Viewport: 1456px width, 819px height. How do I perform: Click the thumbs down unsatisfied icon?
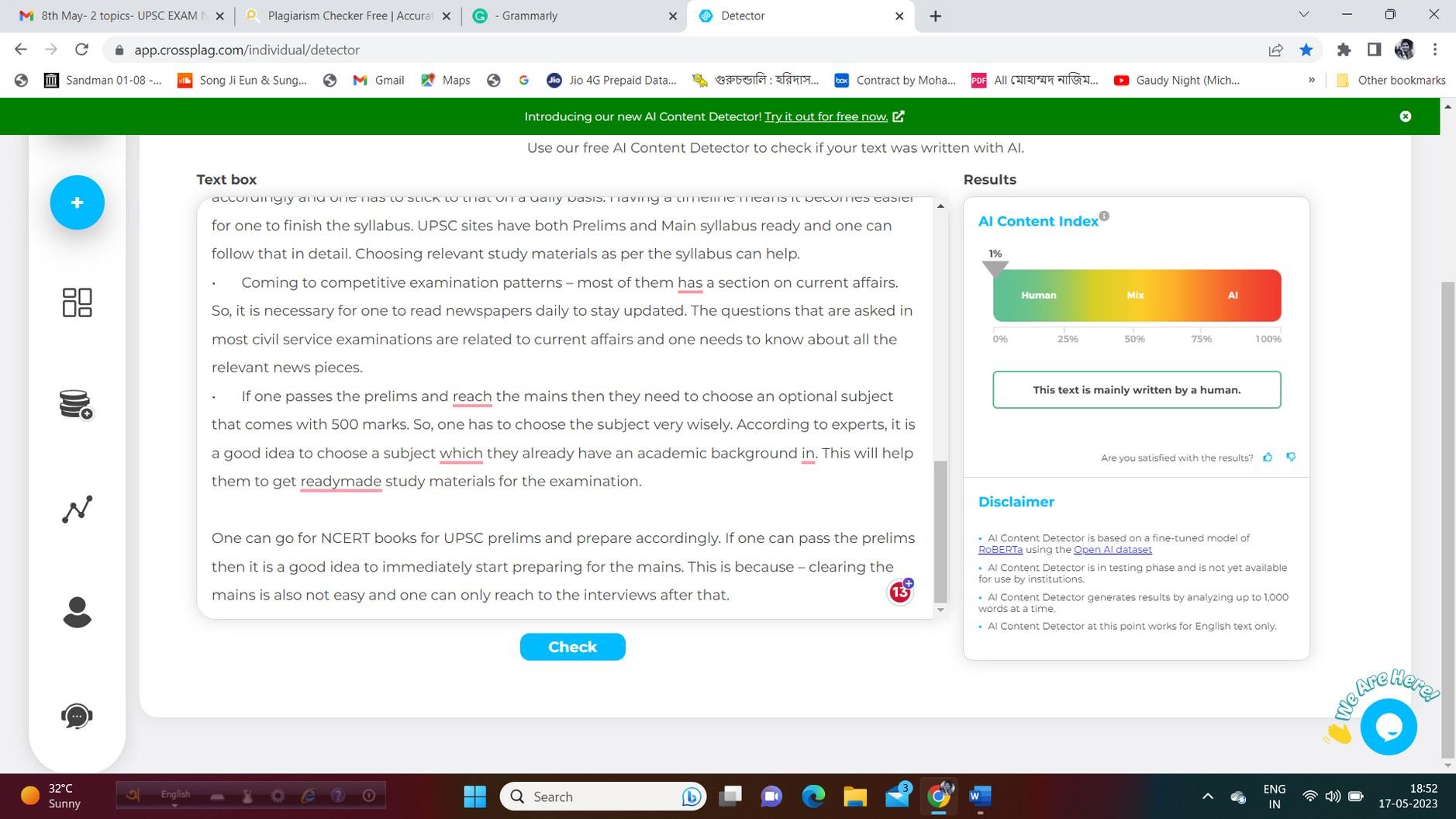(1291, 457)
